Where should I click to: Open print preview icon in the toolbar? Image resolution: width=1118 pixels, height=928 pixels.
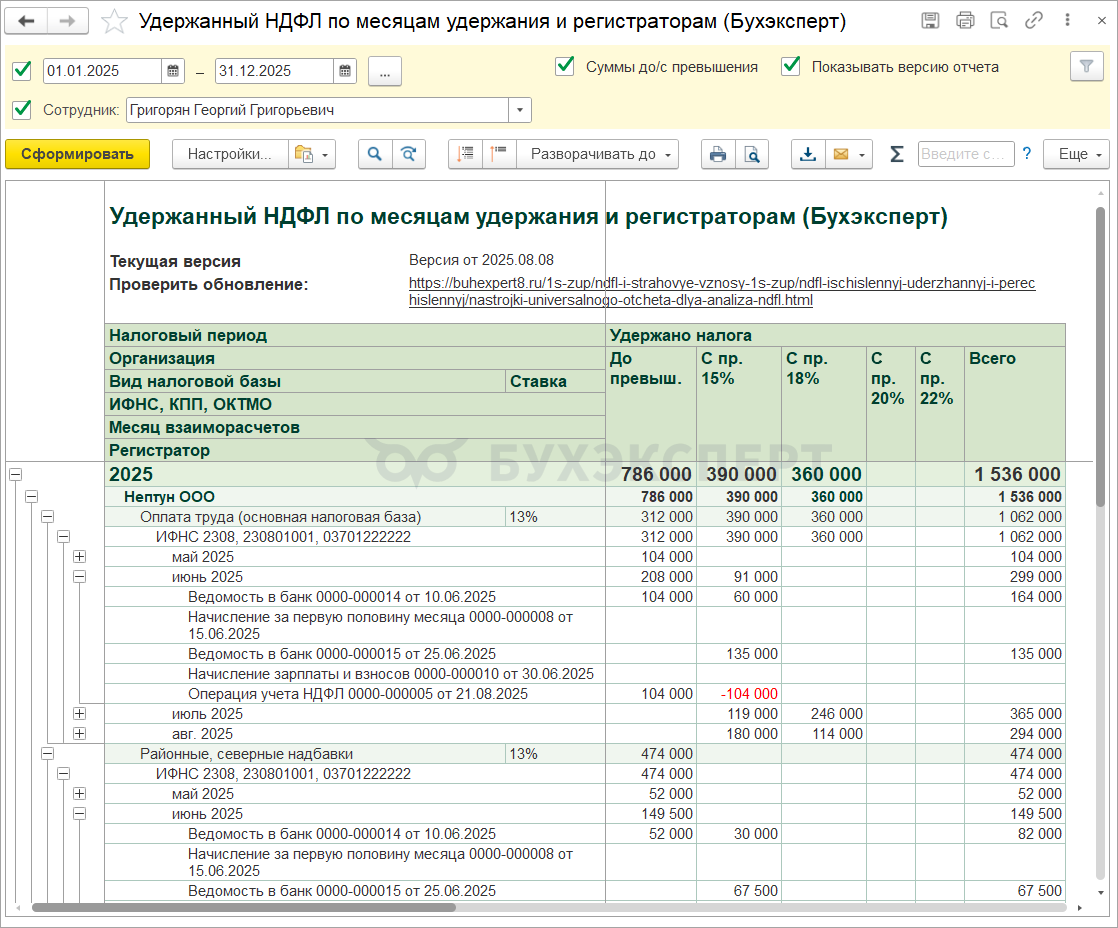pyautogui.click(x=752, y=154)
